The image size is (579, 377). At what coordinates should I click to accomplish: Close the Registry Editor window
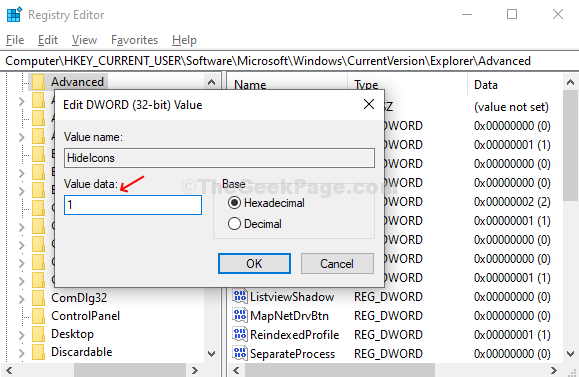558,14
